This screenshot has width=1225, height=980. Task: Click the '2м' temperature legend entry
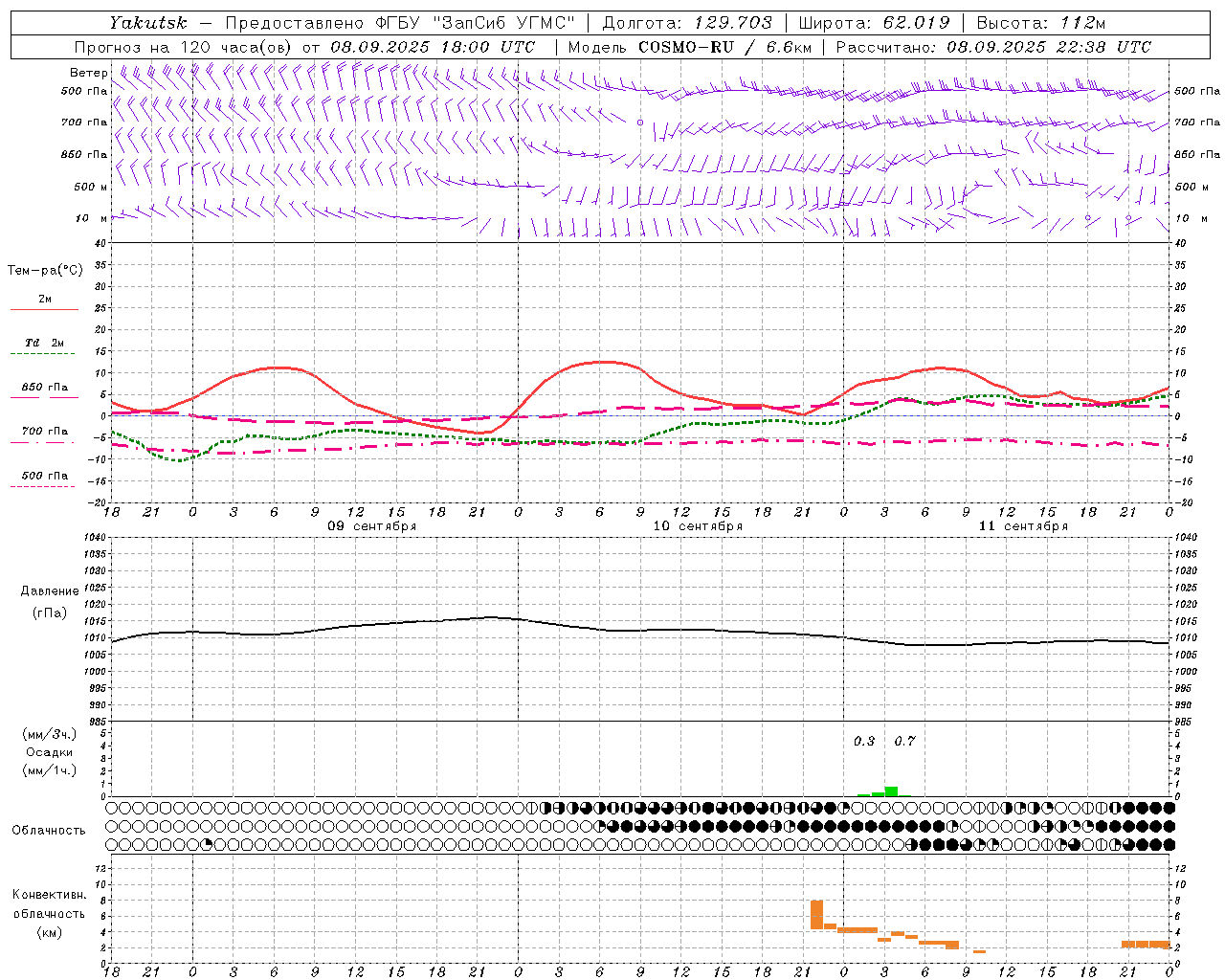[45, 300]
